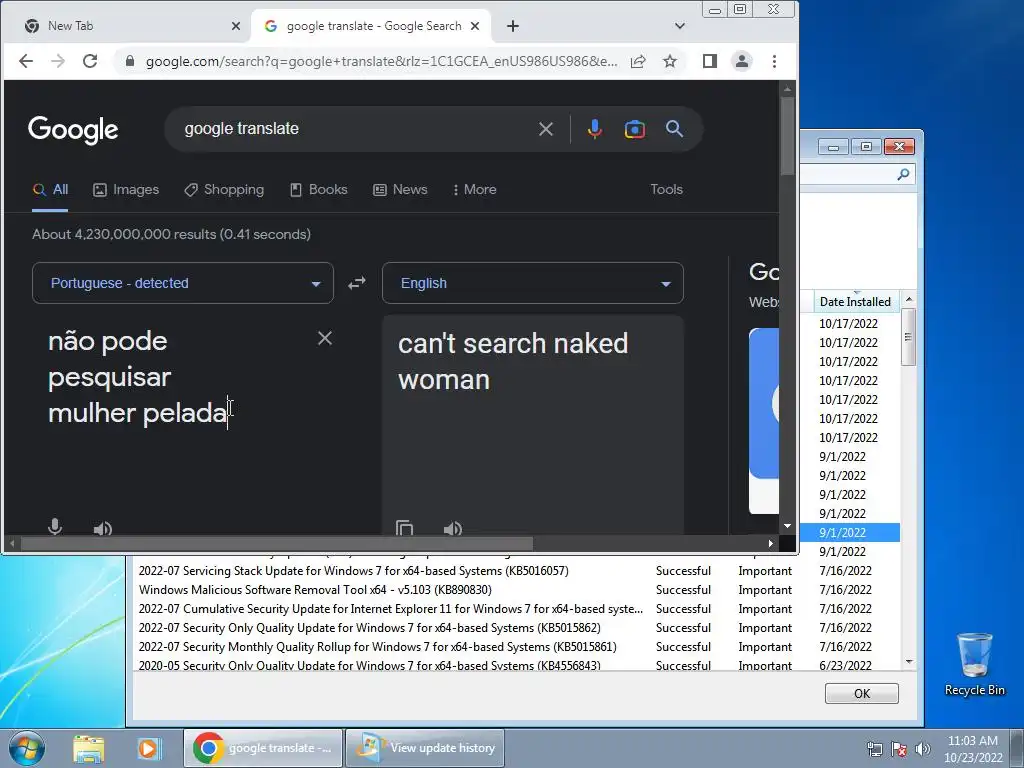Screen dimensions: 1024x768
Task: Open the Chrome profile avatar
Action: pos(742,61)
